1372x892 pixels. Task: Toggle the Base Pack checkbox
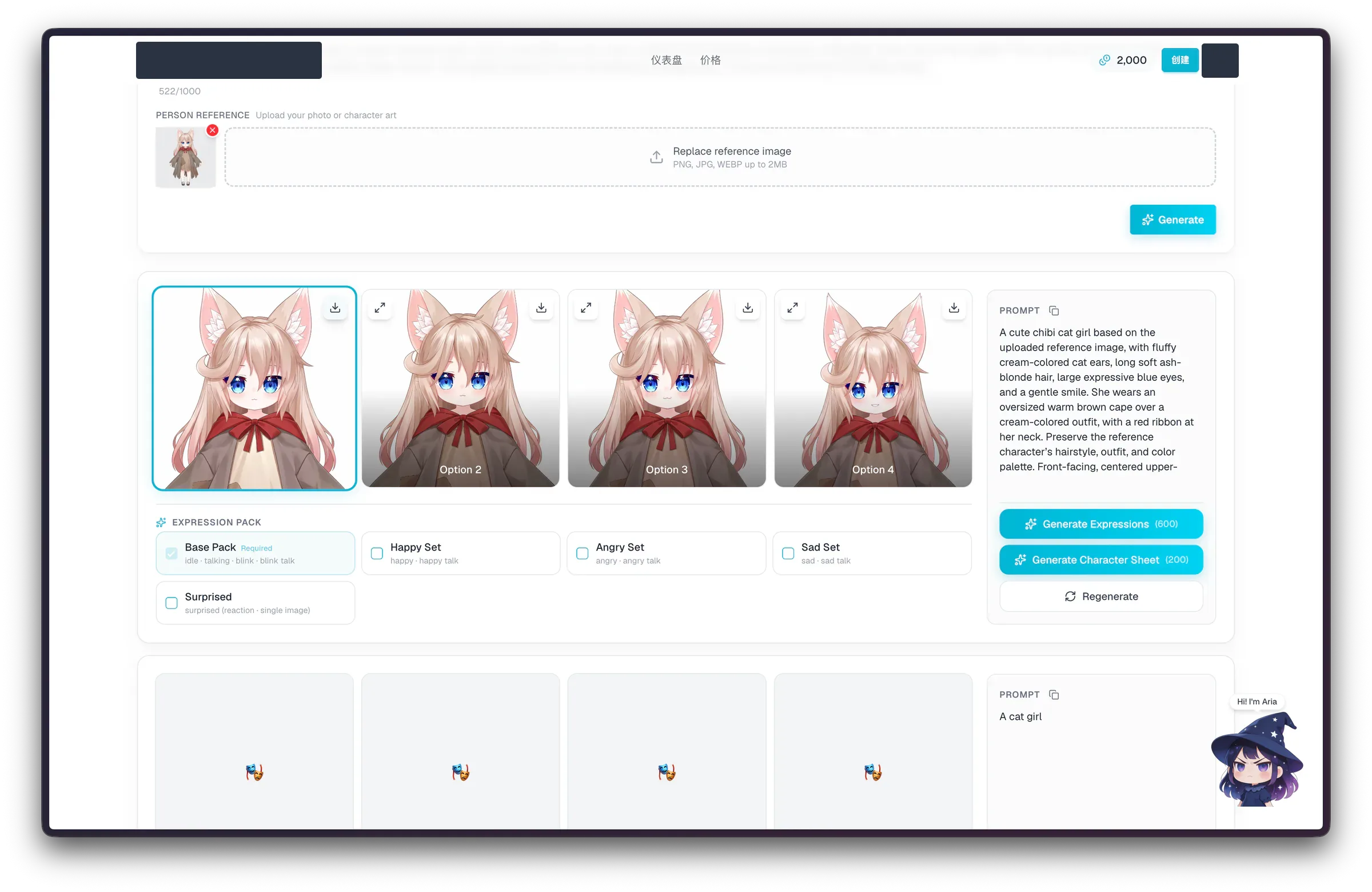point(172,553)
